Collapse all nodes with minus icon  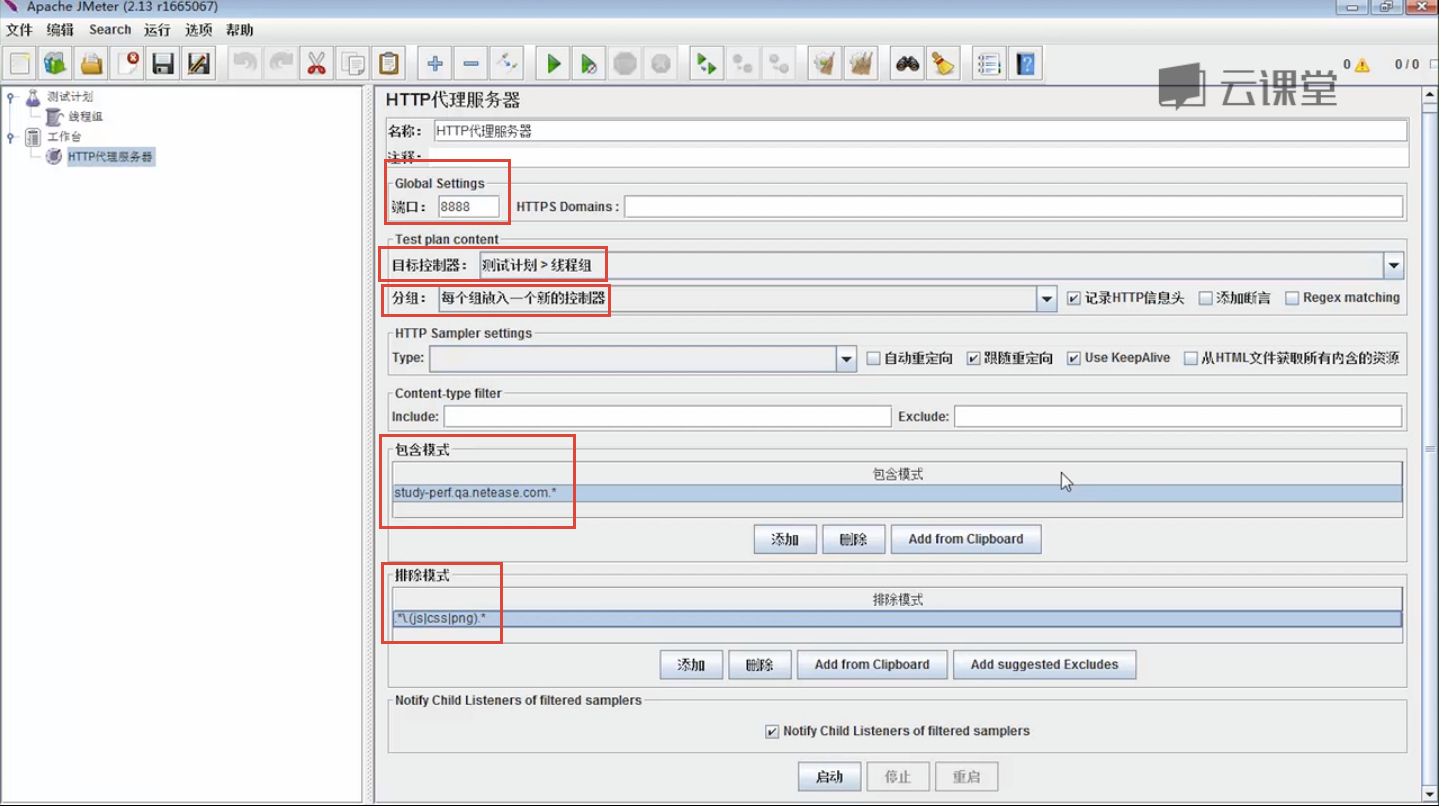point(471,64)
